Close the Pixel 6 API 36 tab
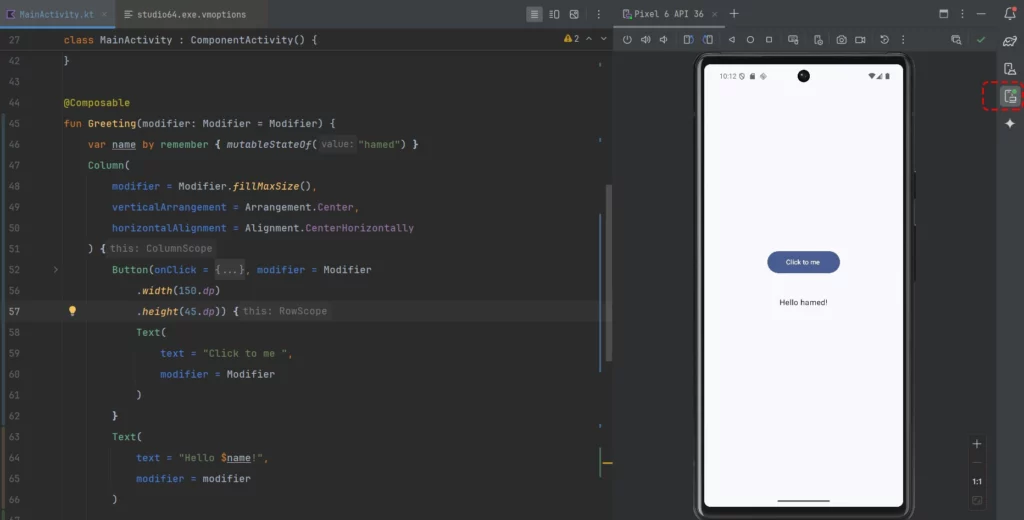Image resolution: width=1024 pixels, height=520 pixels. tap(714, 14)
